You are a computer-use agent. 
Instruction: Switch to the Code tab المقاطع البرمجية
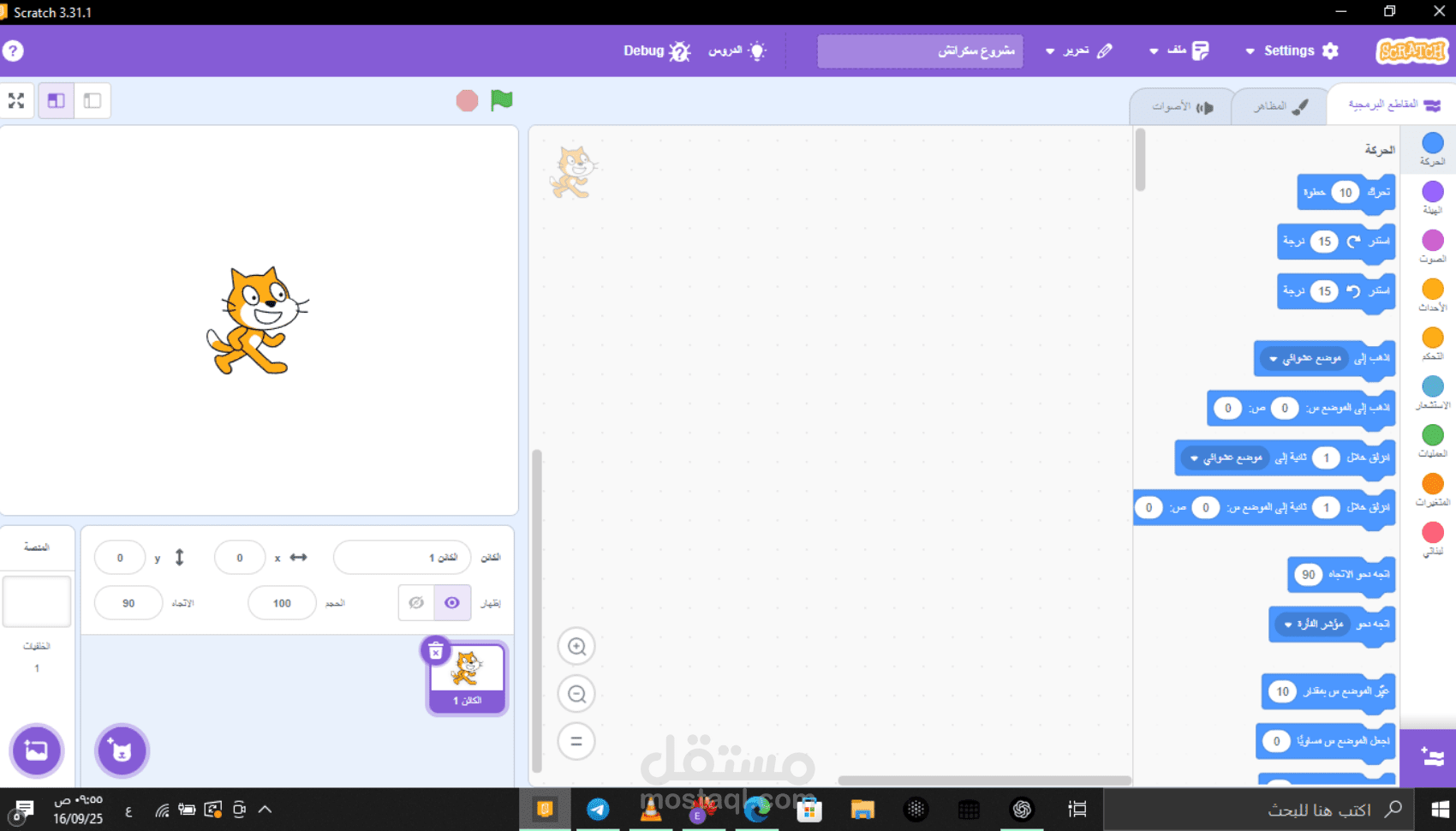(1393, 105)
